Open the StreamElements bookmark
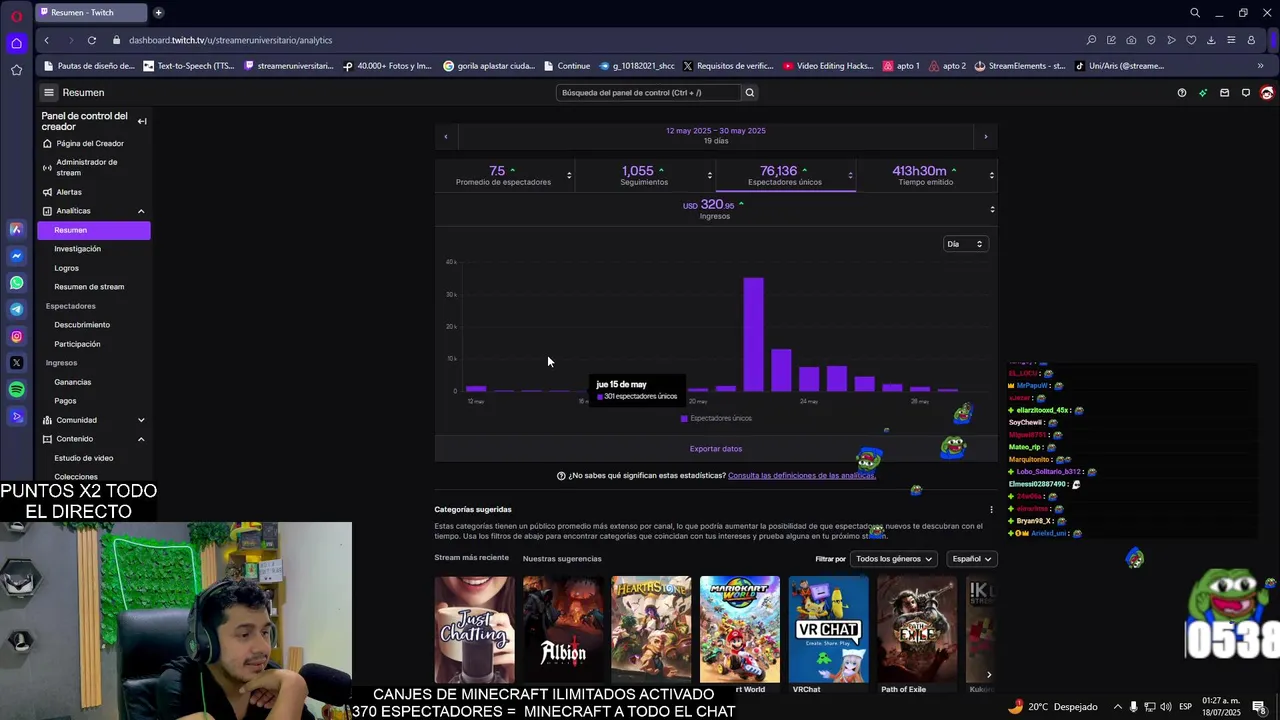 1019,66
